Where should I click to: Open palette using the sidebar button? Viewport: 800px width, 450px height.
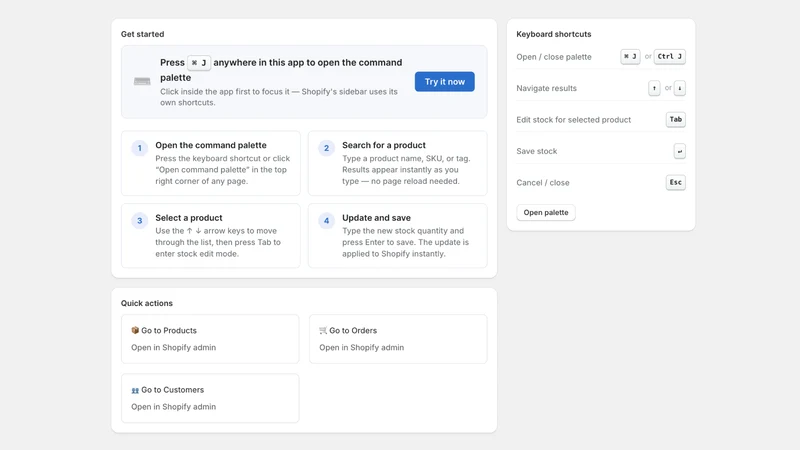[546, 213]
